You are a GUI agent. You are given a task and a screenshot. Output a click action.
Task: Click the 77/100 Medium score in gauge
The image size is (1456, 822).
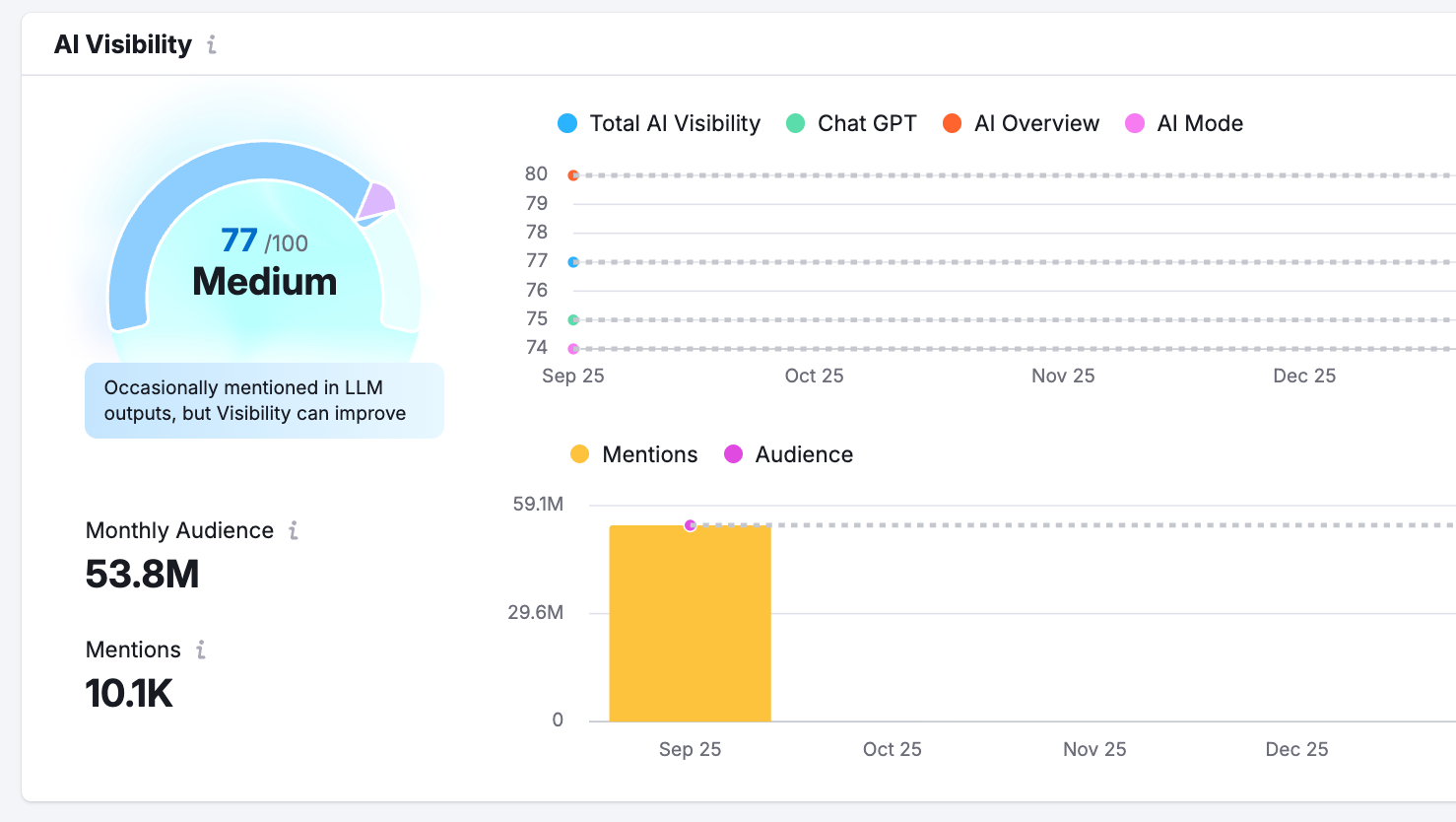pyautogui.click(x=264, y=263)
